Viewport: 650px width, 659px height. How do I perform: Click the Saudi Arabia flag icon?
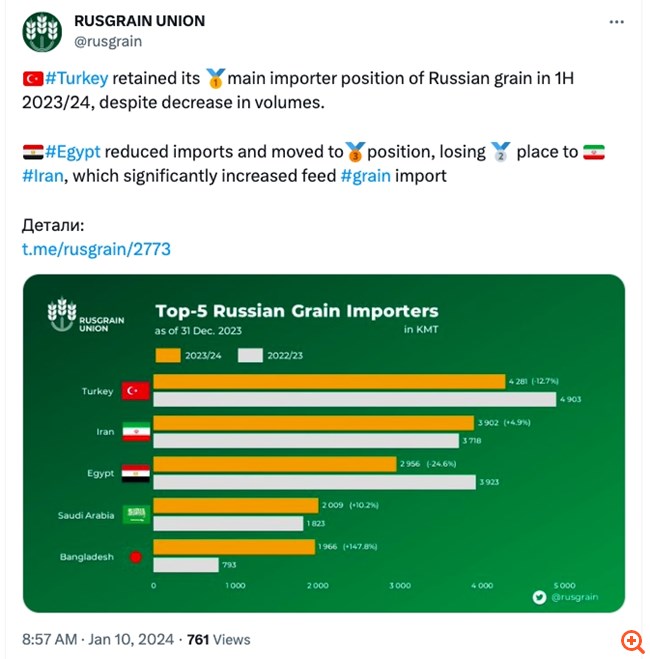tap(134, 515)
